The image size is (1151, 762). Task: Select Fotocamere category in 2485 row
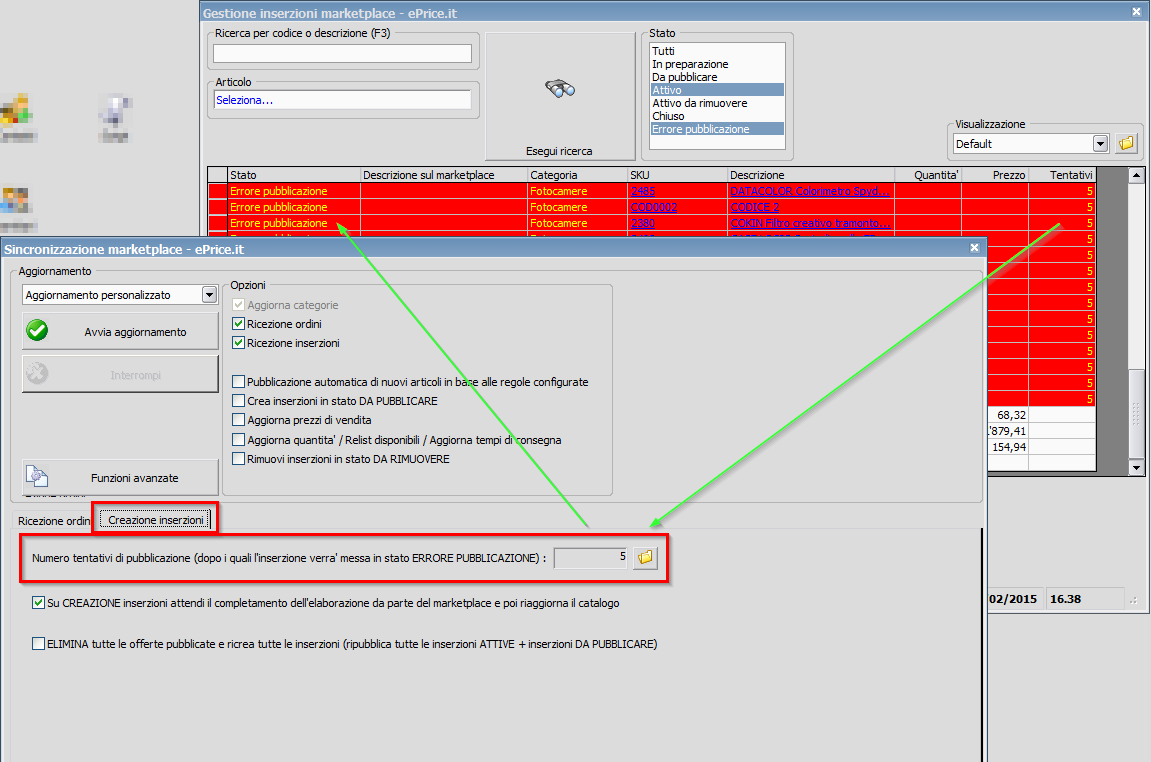click(578, 191)
